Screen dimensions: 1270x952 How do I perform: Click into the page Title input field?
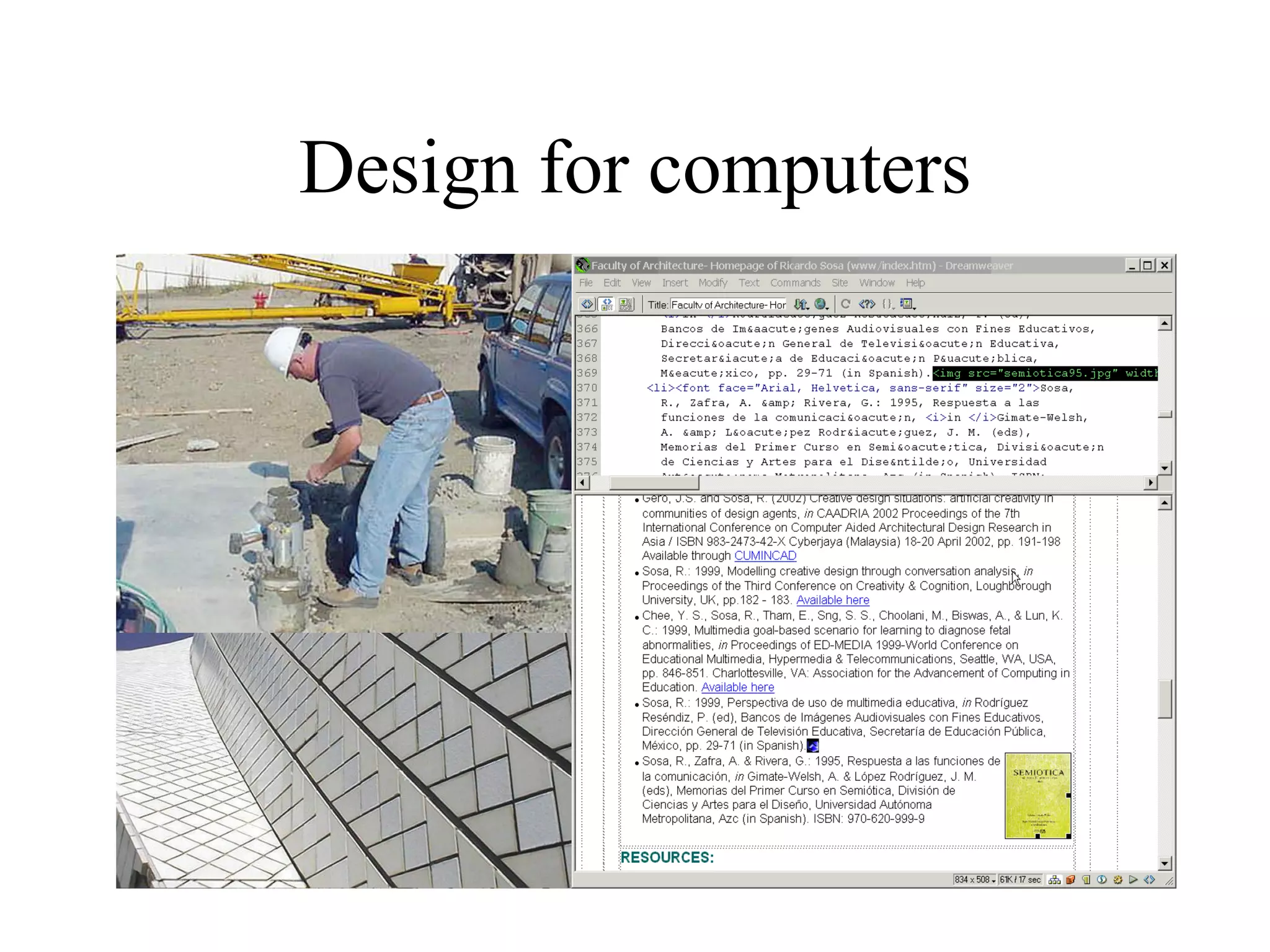click(728, 304)
